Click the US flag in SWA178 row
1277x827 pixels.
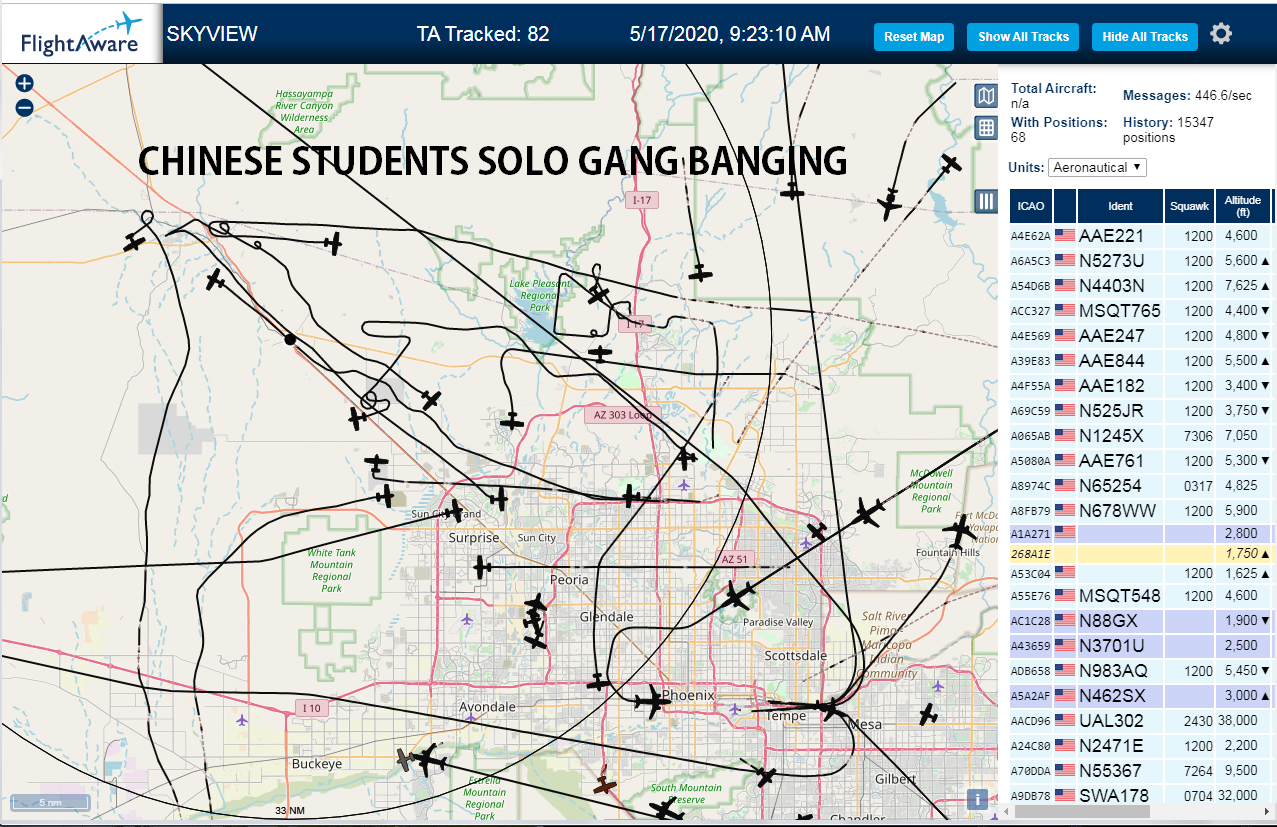click(x=1063, y=796)
